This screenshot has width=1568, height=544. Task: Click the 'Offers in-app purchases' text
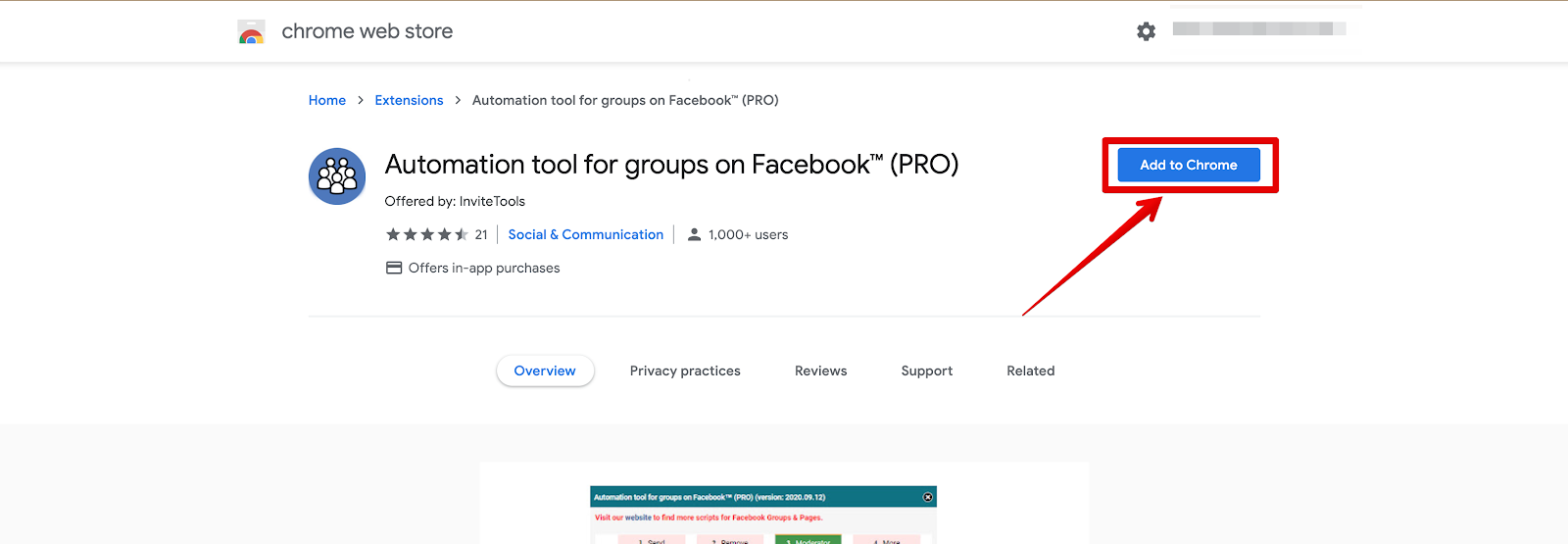[484, 268]
